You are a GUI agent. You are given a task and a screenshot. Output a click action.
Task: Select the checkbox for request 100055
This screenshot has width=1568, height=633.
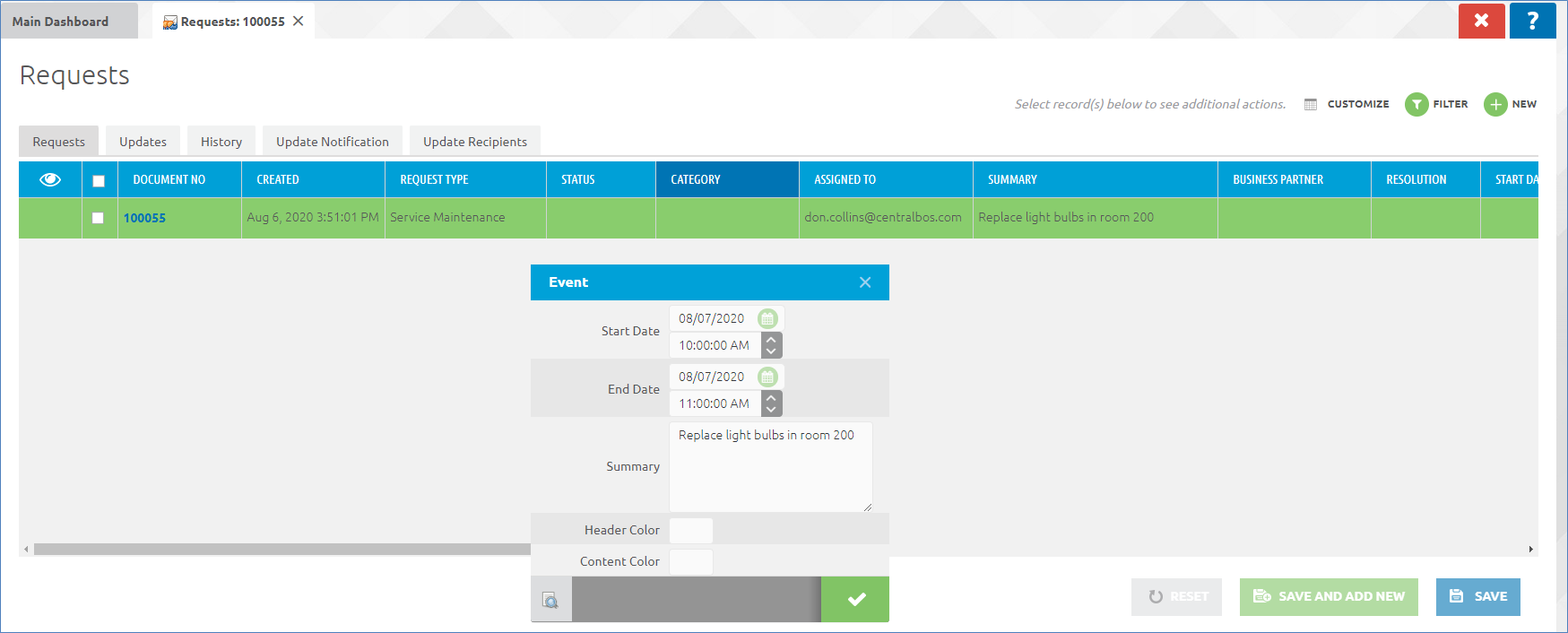pyautogui.click(x=98, y=218)
